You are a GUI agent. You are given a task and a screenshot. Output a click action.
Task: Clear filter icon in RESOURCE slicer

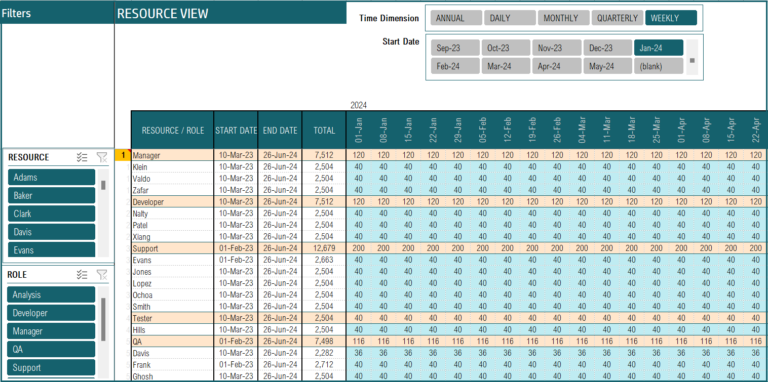click(x=101, y=157)
